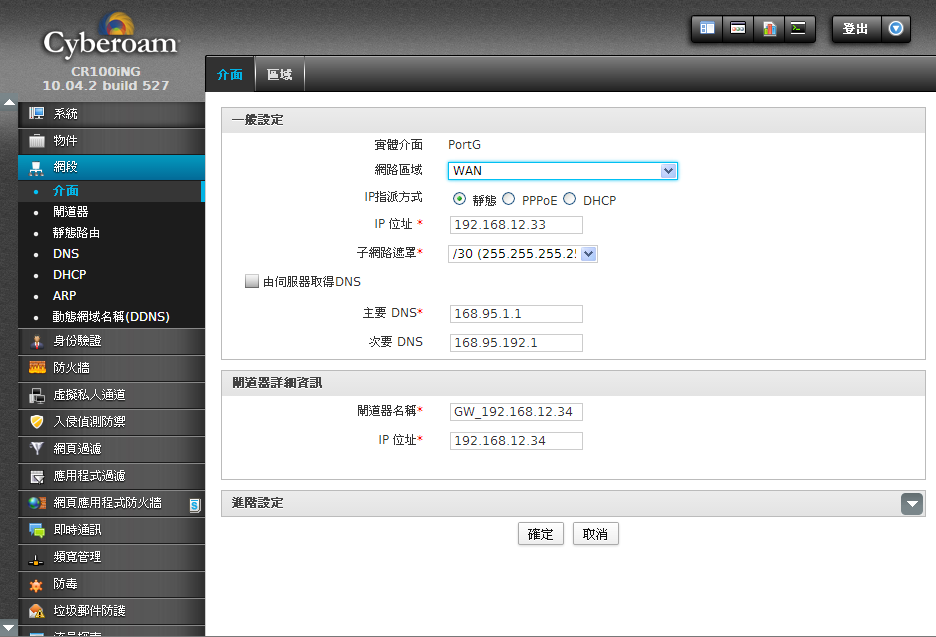Select the PPPoE radio button
Image resolution: width=936 pixels, height=637 pixels.
point(509,199)
